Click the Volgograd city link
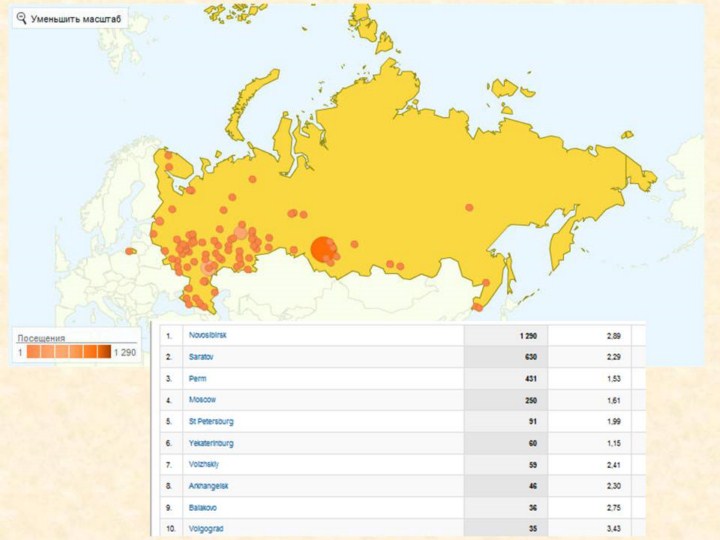The width and height of the screenshot is (720, 540). click(x=208, y=528)
